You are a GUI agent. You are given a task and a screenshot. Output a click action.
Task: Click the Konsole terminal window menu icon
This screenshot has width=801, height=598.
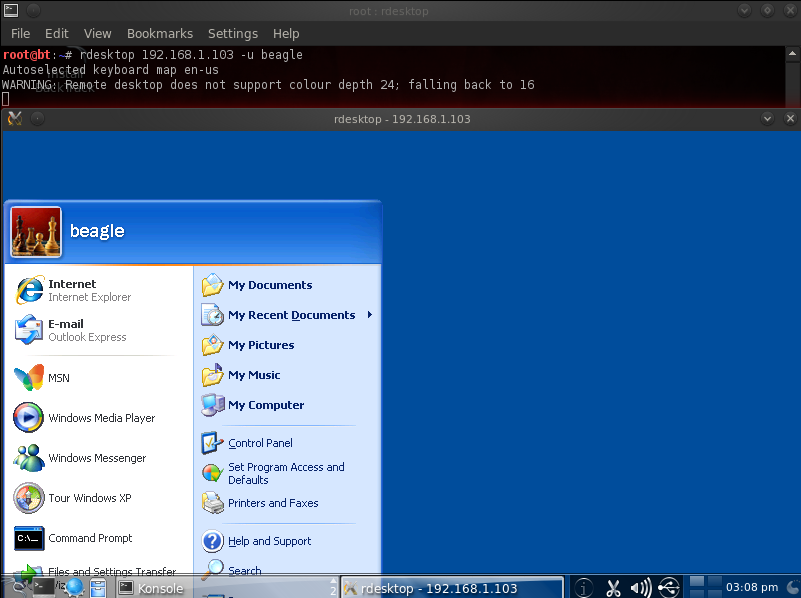(11, 10)
